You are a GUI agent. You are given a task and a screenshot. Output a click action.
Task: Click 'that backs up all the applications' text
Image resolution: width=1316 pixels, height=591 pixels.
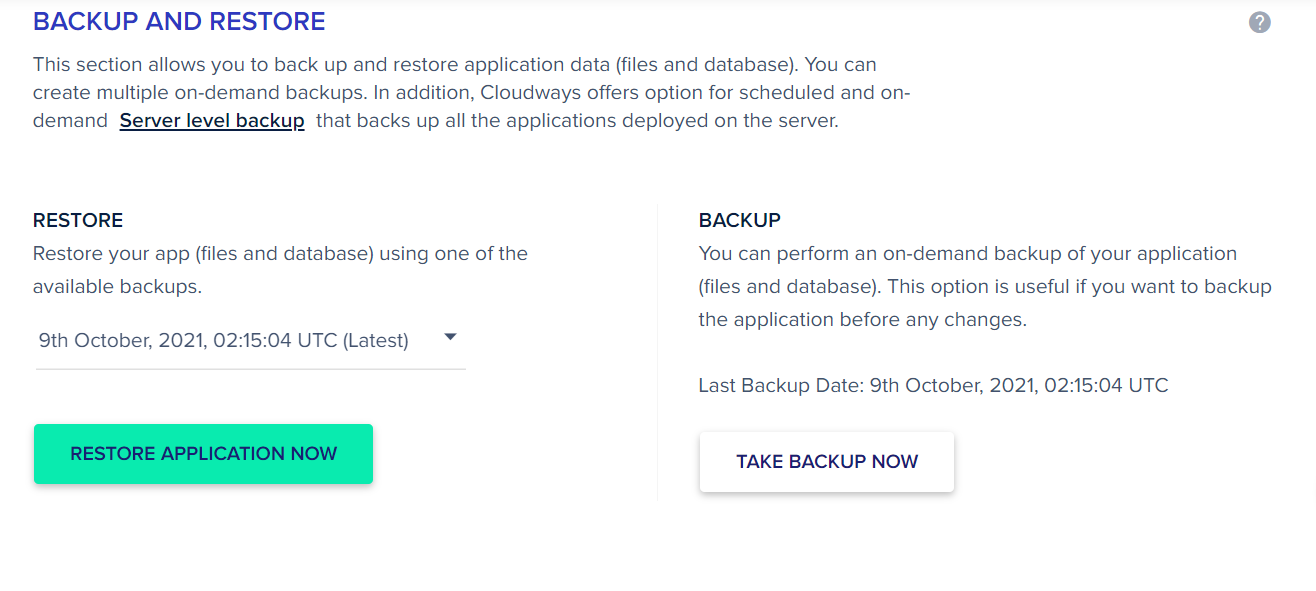click(x=577, y=121)
